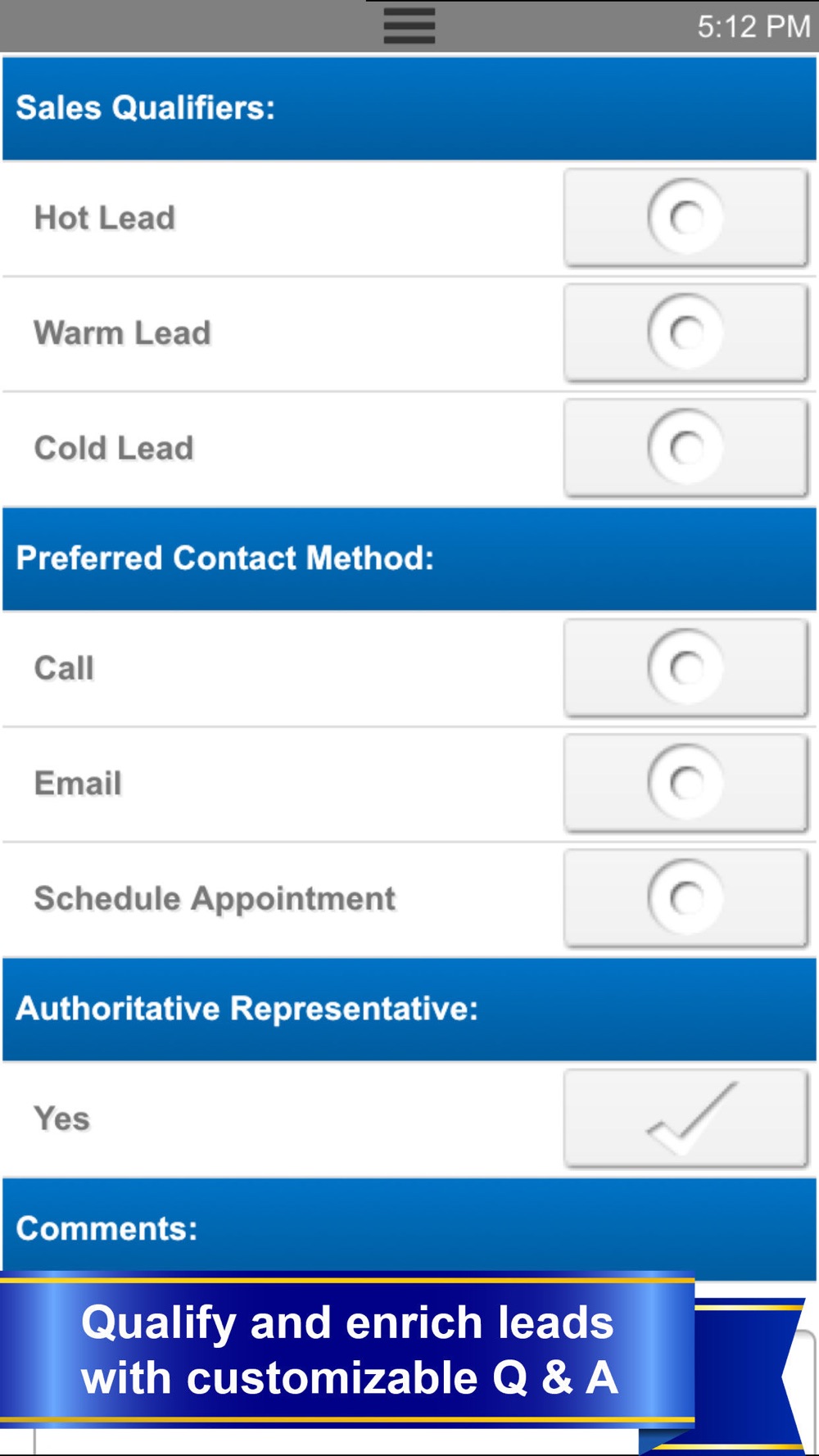The image size is (819, 1456).
Task: Select the Hot Lead radio button
Action: (686, 218)
